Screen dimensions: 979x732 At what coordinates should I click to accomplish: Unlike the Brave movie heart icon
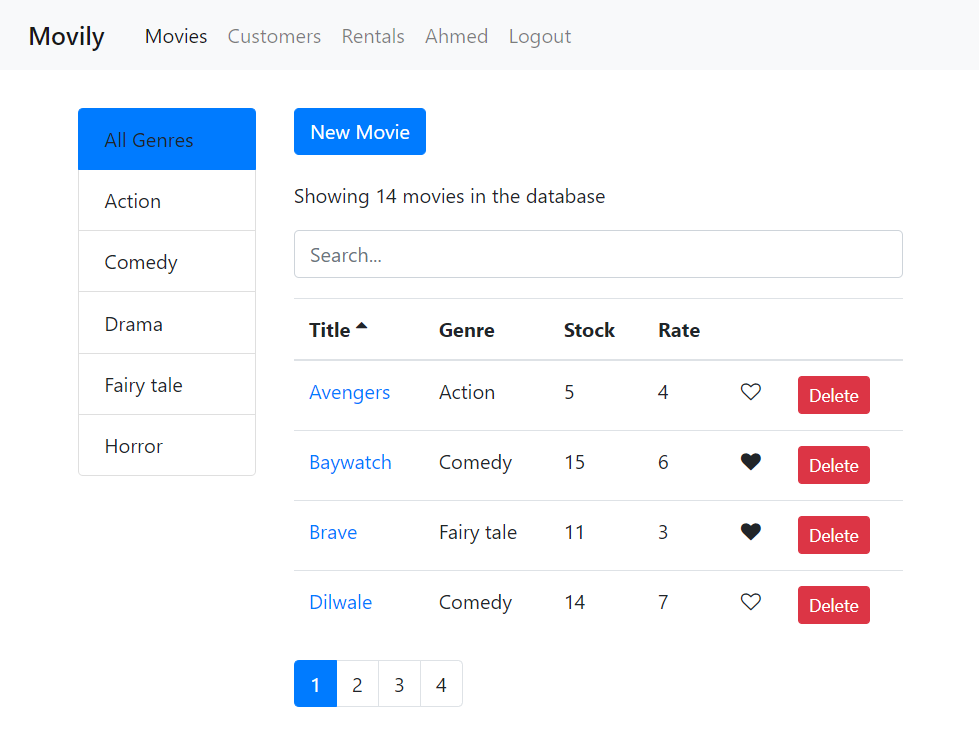pyautogui.click(x=750, y=532)
